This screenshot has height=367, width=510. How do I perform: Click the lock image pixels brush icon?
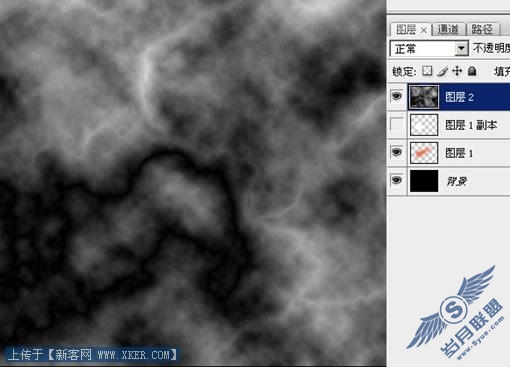pos(442,71)
